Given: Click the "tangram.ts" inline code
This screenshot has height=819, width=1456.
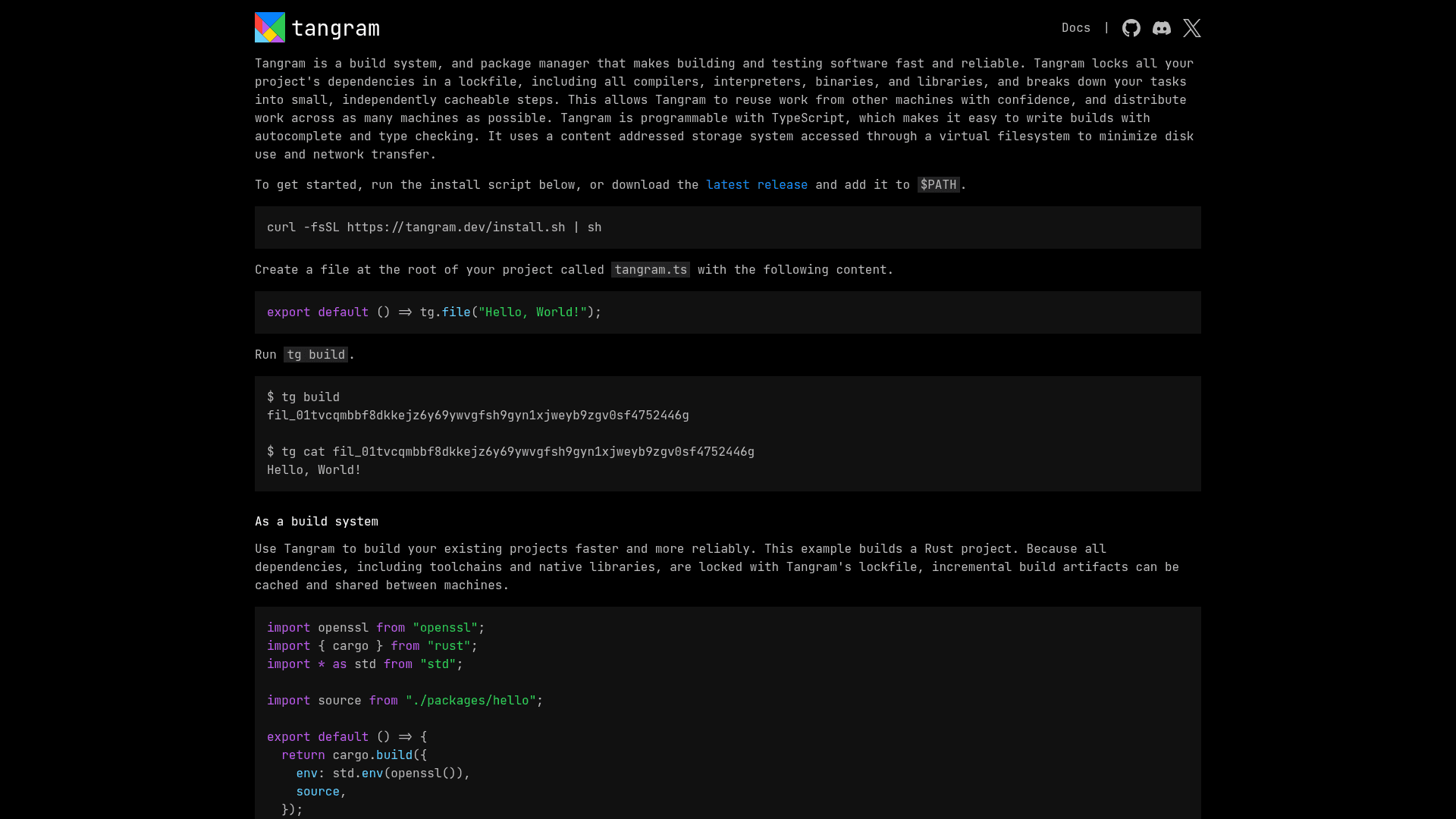Looking at the screenshot, I should pyautogui.click(x=651, y=270).
